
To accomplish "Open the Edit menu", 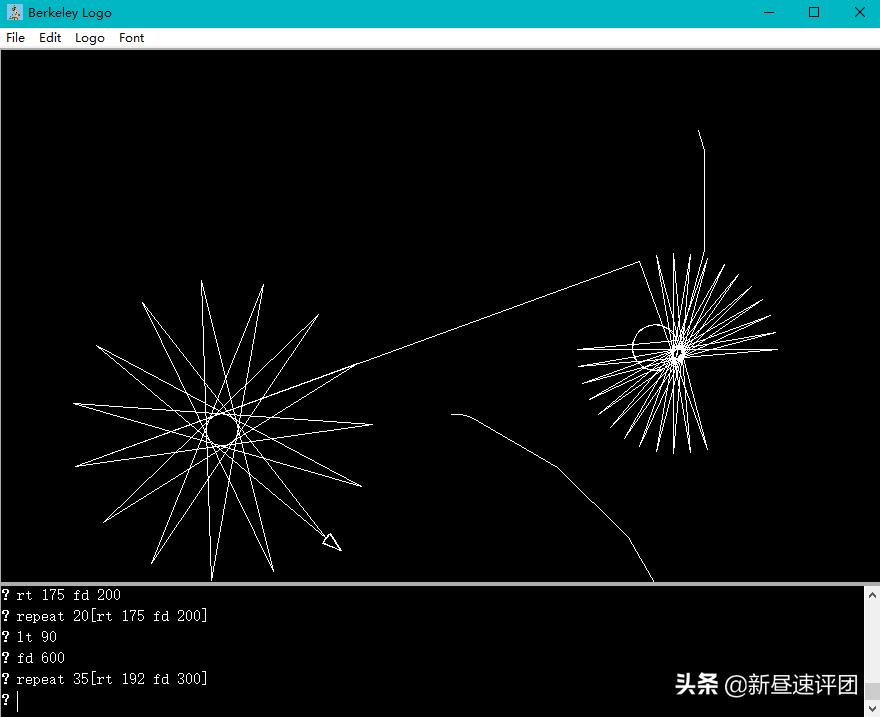I will pos(50,38).
